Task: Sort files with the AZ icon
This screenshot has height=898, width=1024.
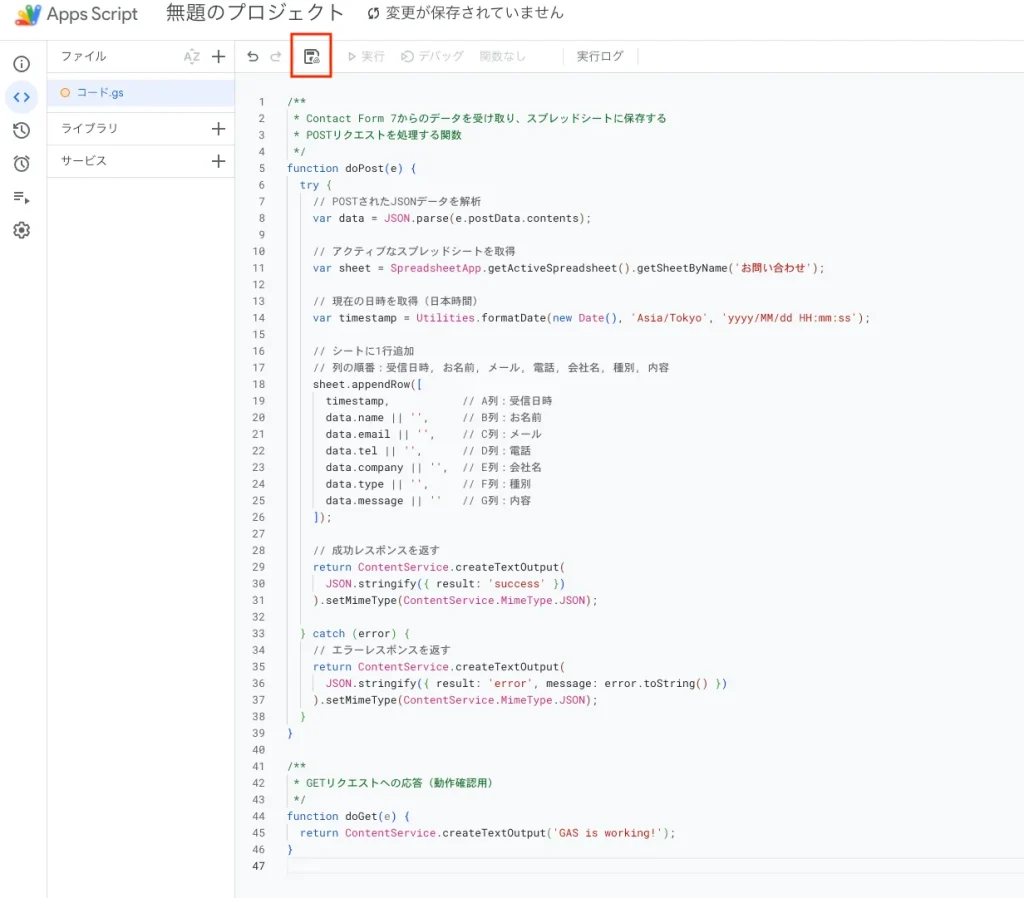Action: tap(192, 57)
